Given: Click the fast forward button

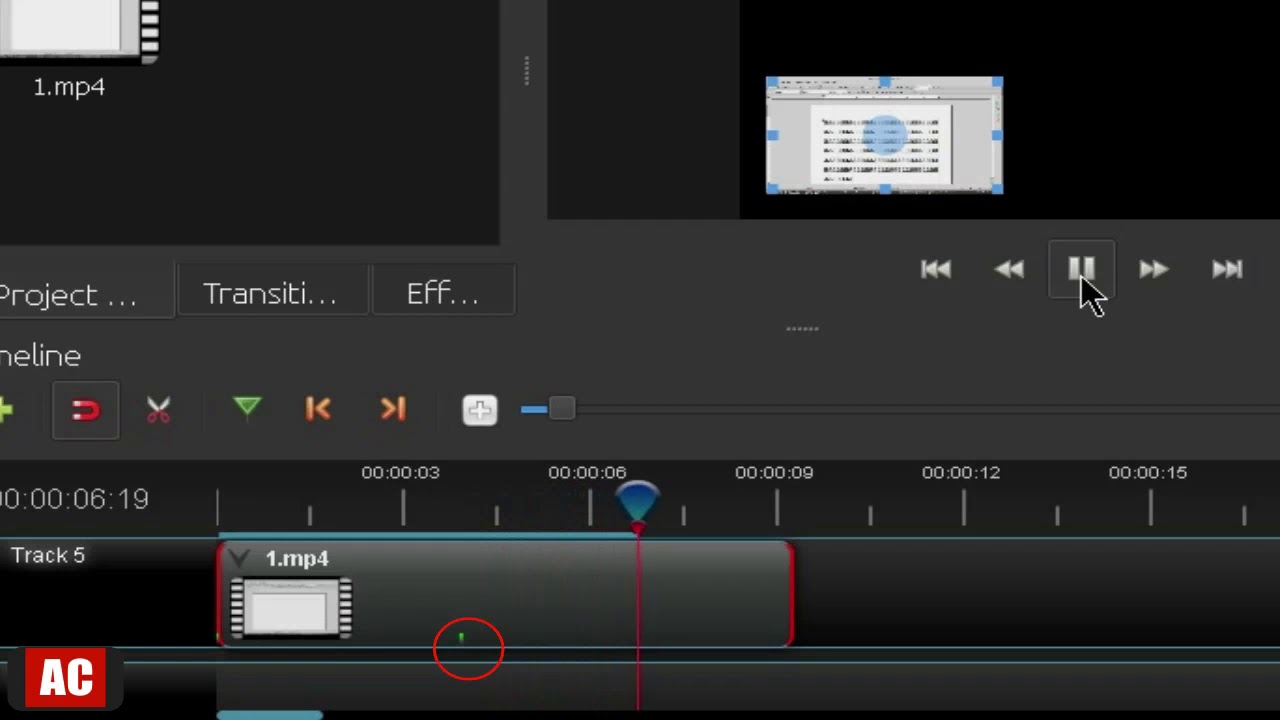Looking at the screenshot, I should pyautogui.click(x=1153, y=269).
